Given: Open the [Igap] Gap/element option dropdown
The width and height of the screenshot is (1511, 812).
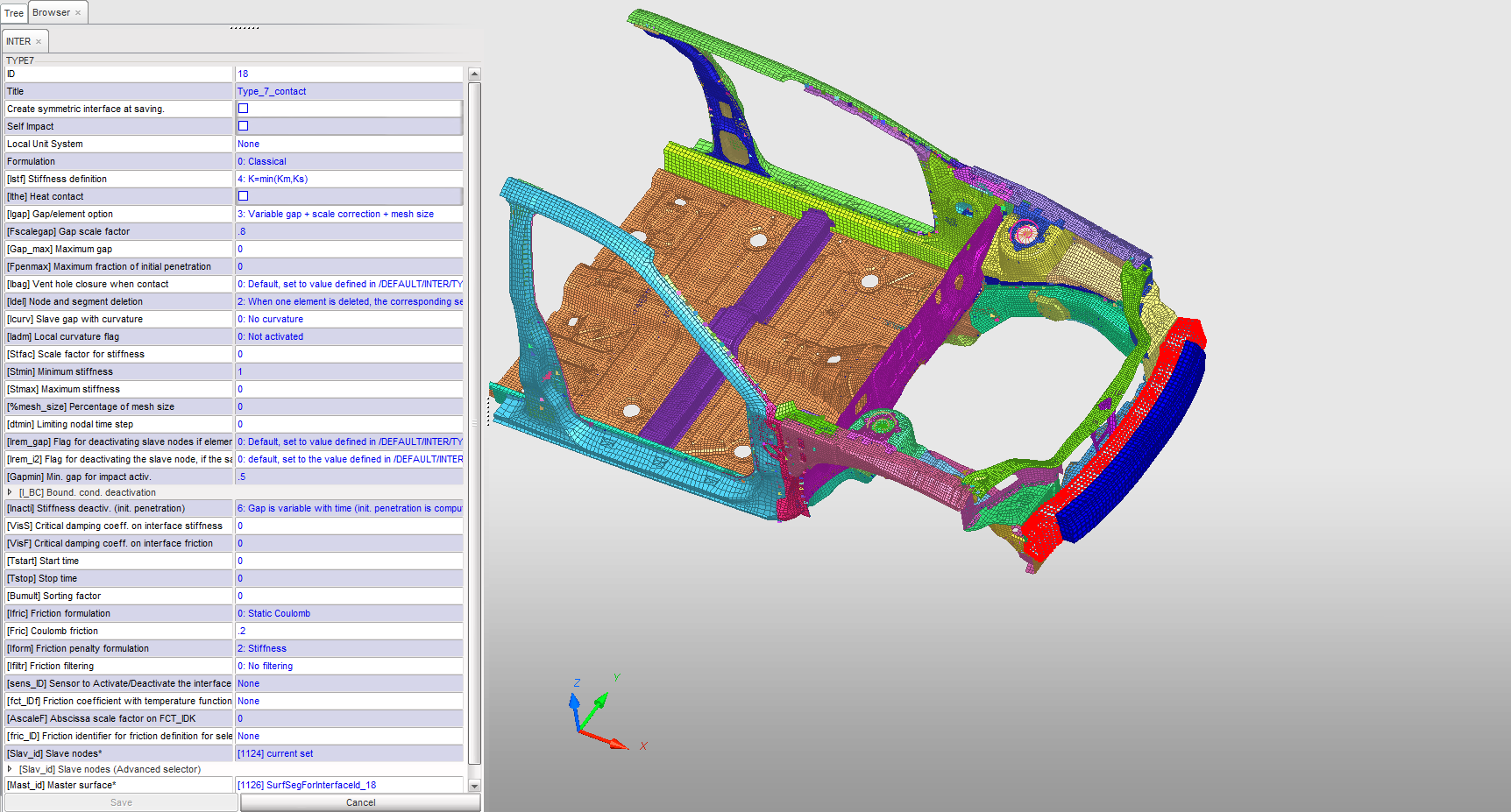Looking at the screenshot, I should 348,214.
